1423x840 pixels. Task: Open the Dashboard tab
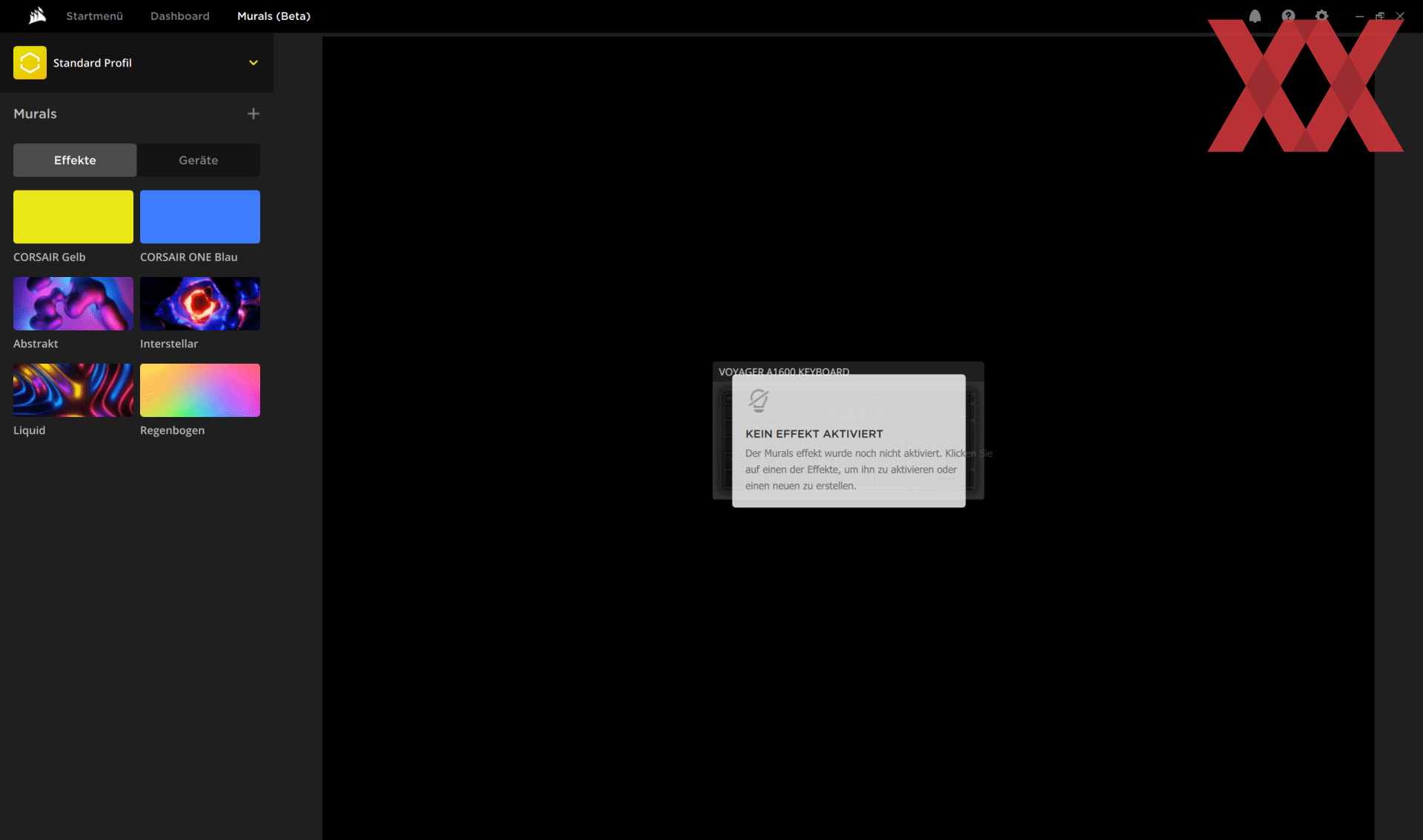point(180,16)
